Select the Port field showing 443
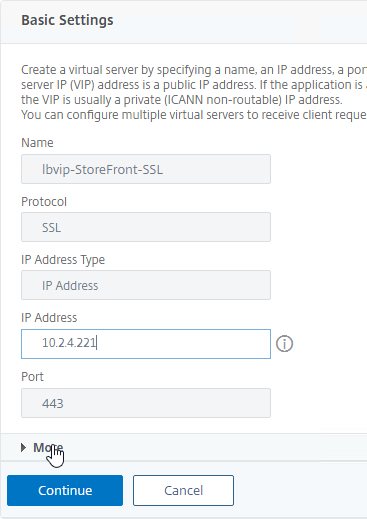Viewport: 367px width, 519px height. (146, 403)
